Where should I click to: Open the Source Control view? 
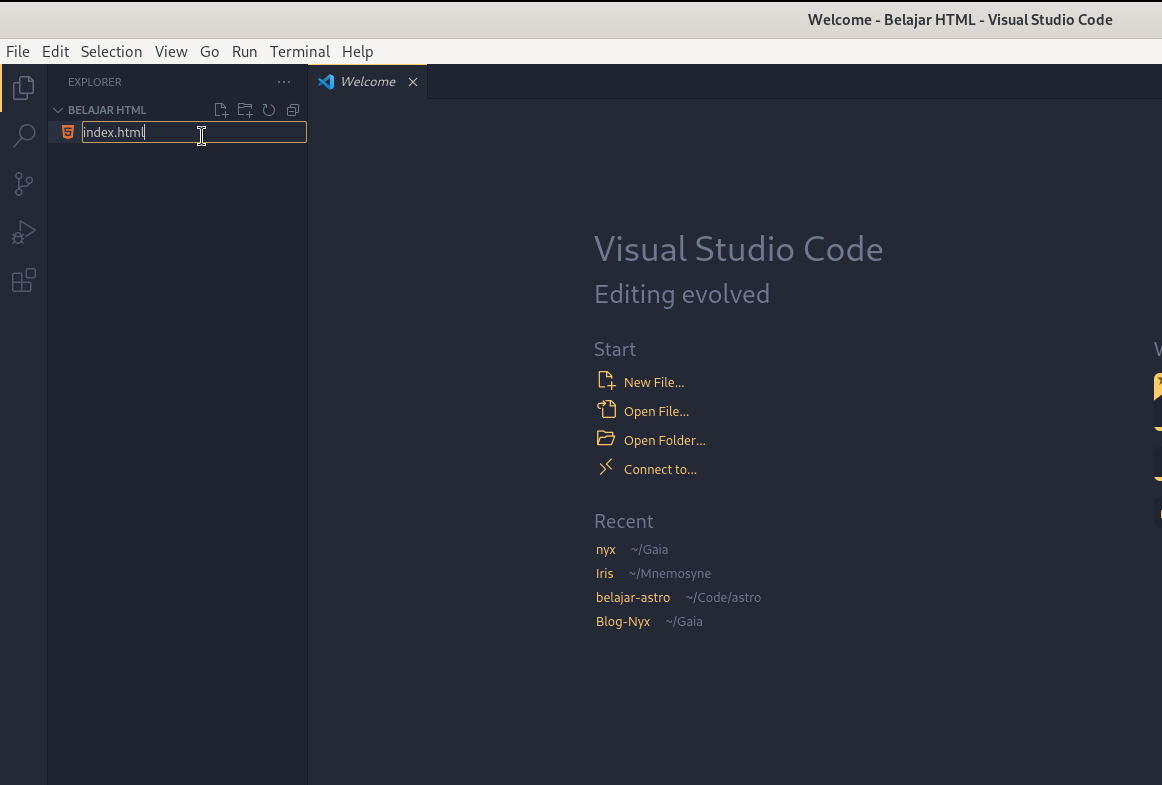(x=24, y=184)
